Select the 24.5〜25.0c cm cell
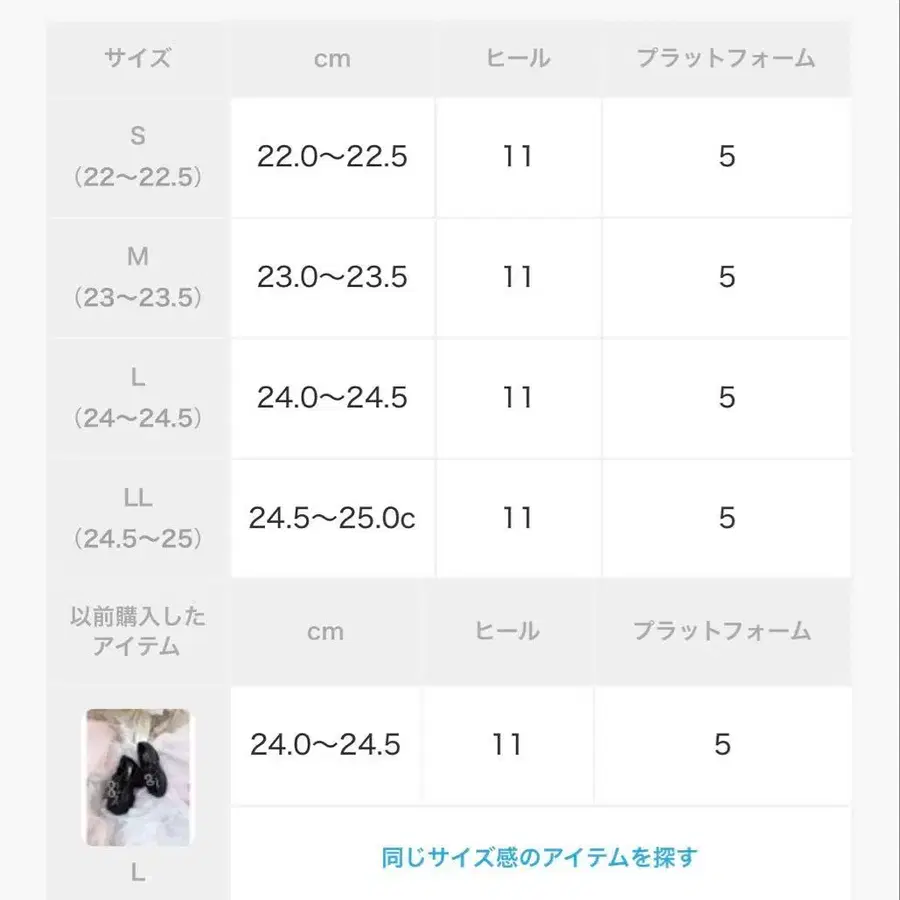 tap(332, 518)
